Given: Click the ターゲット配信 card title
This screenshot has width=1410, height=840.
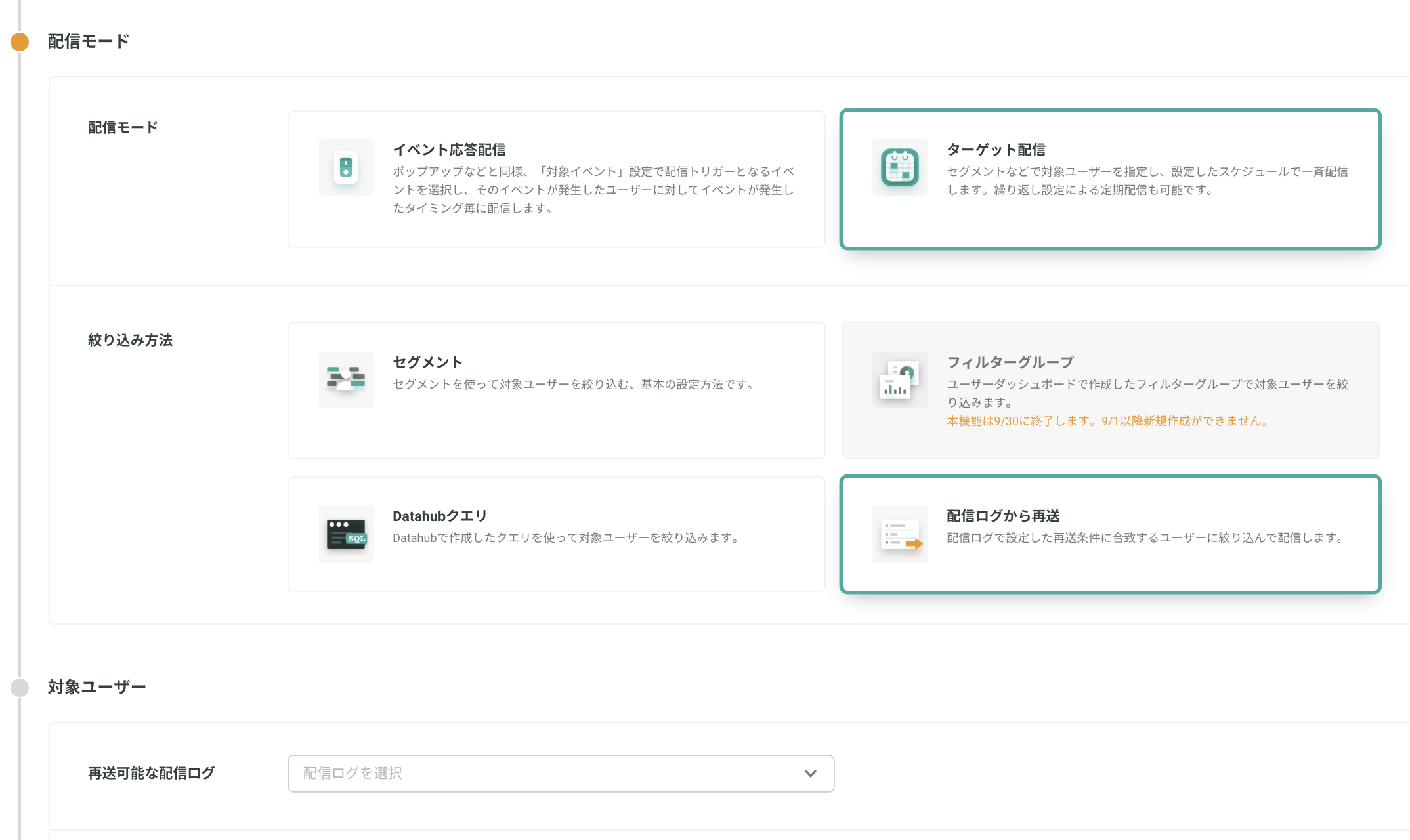Looking at the screenshot, I should pyautogui.click(x=996, y=150).
